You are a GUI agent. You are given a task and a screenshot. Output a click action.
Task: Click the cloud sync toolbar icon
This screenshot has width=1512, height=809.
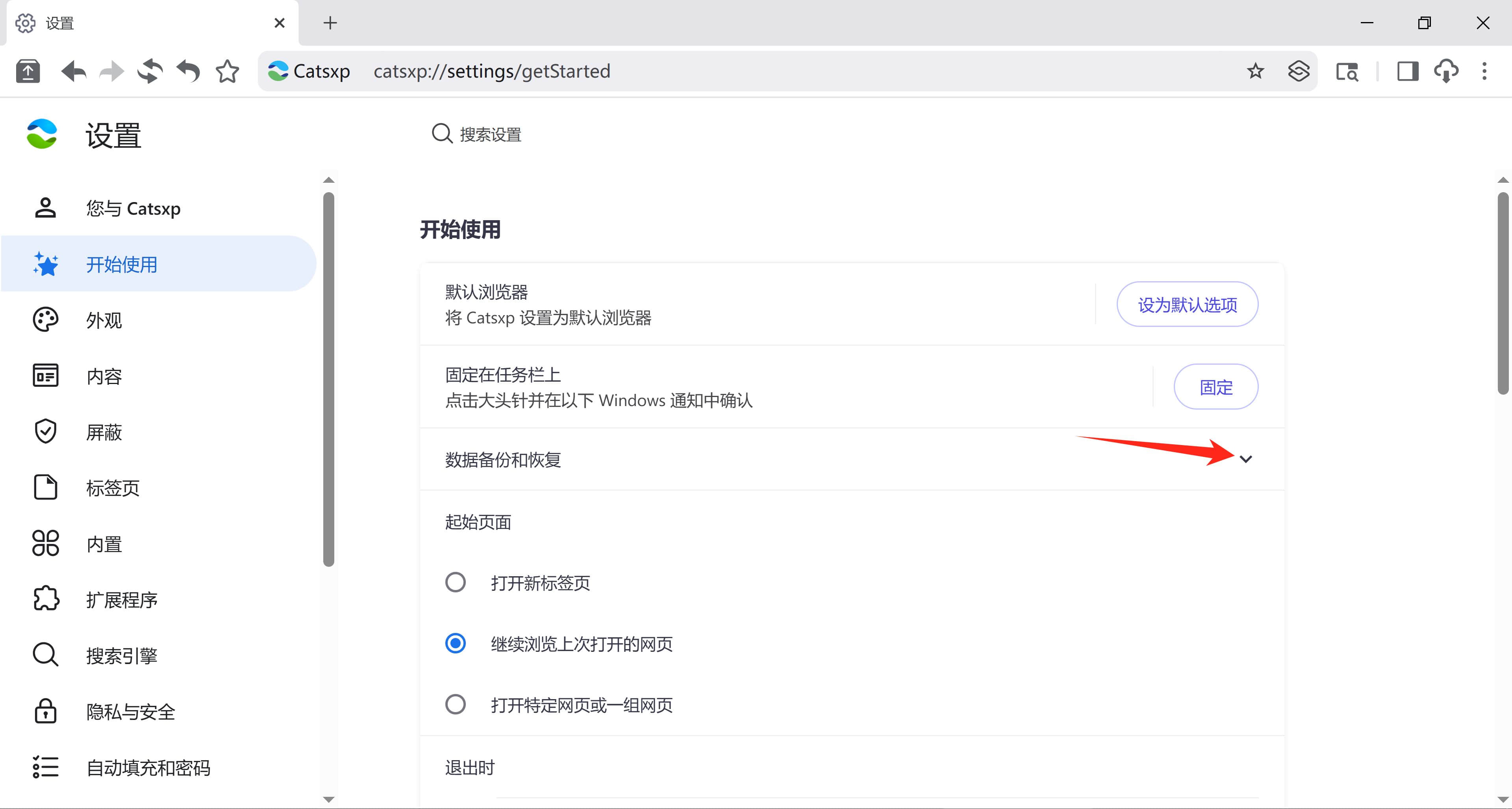tap(1446, 72)
